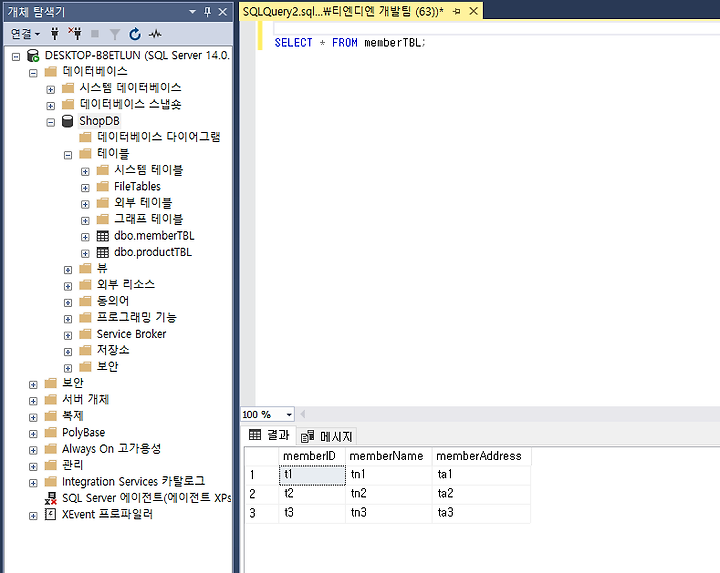
Task: Toggle the Object Explorer auto-hide pin
Action: pyautogui.click(x=208, y=12)
